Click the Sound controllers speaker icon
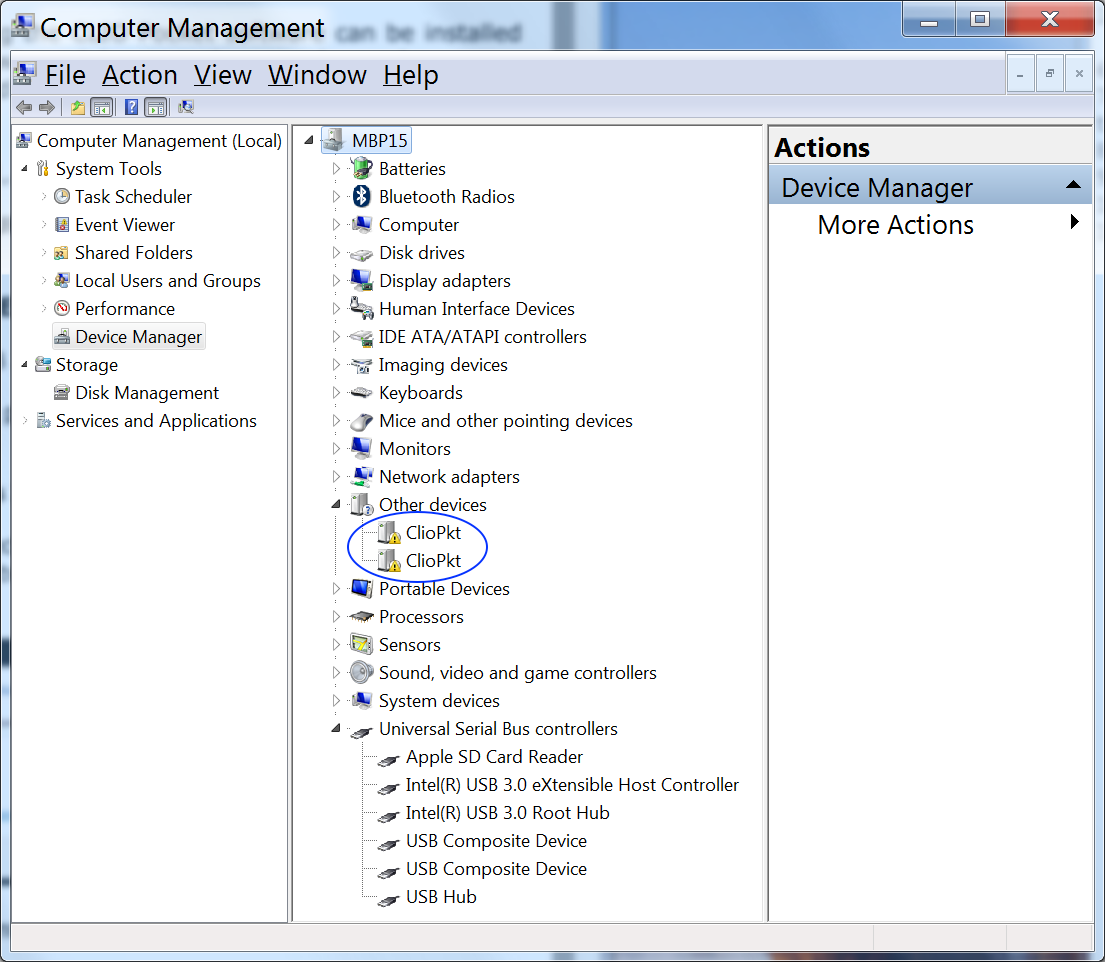Image resolution: width=1105 pixels, height=962 pixels. click(x=362, y=672)
